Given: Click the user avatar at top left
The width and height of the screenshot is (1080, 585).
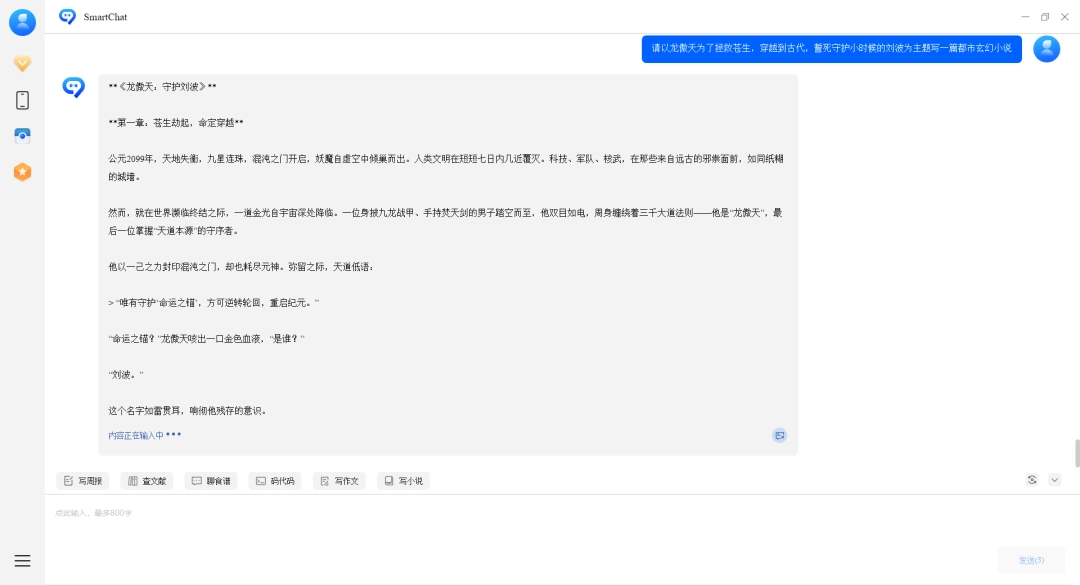Looking at the screenshot, I should point(22,22).
